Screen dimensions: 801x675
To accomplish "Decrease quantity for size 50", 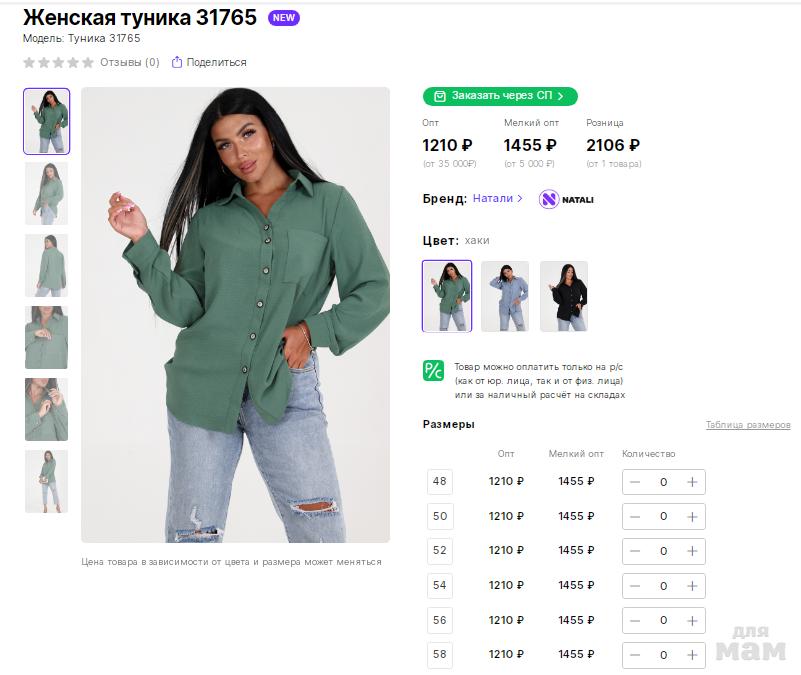I will pyautogui.click(x=634, y=517).
